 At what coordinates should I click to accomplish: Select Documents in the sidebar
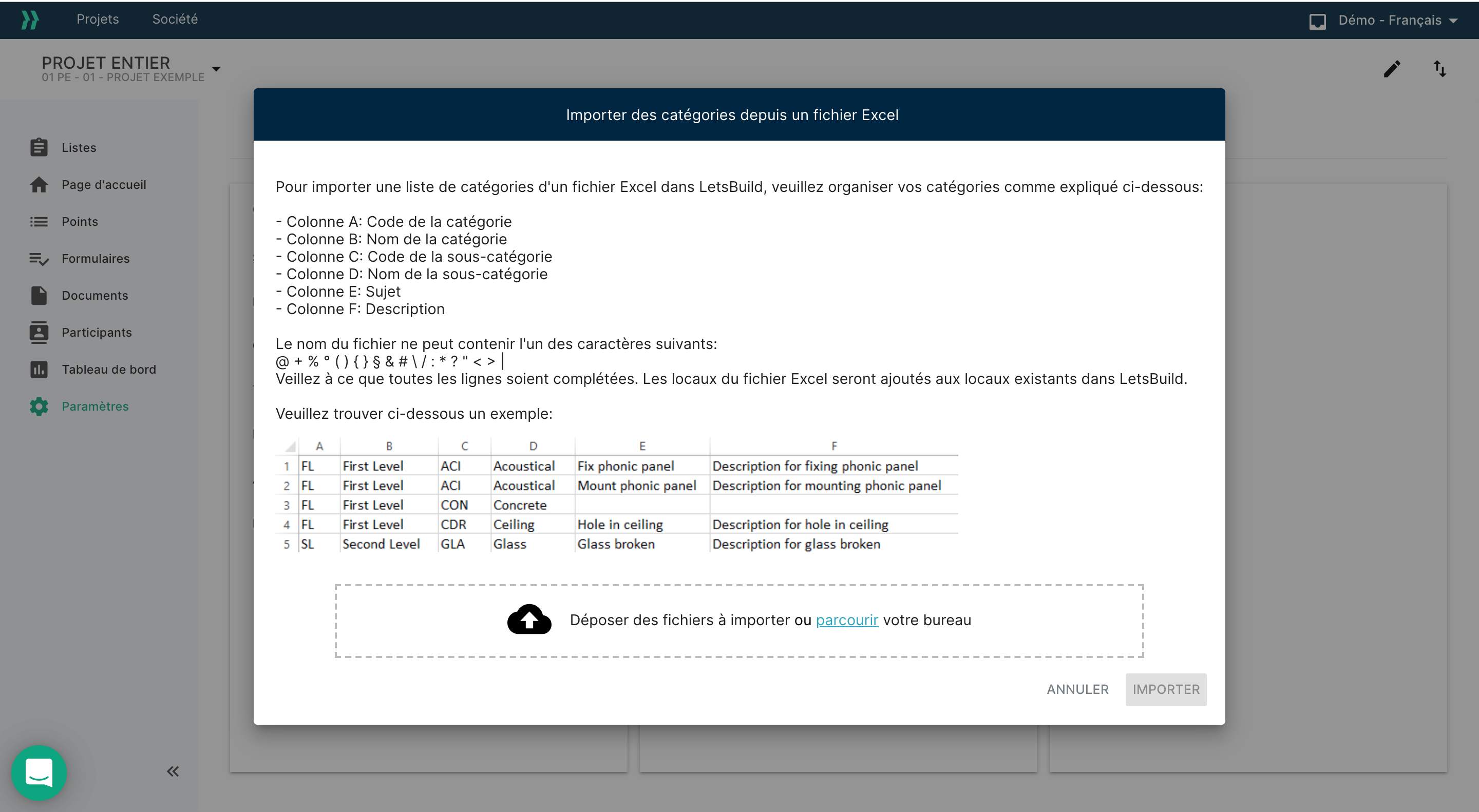[94, 296]
